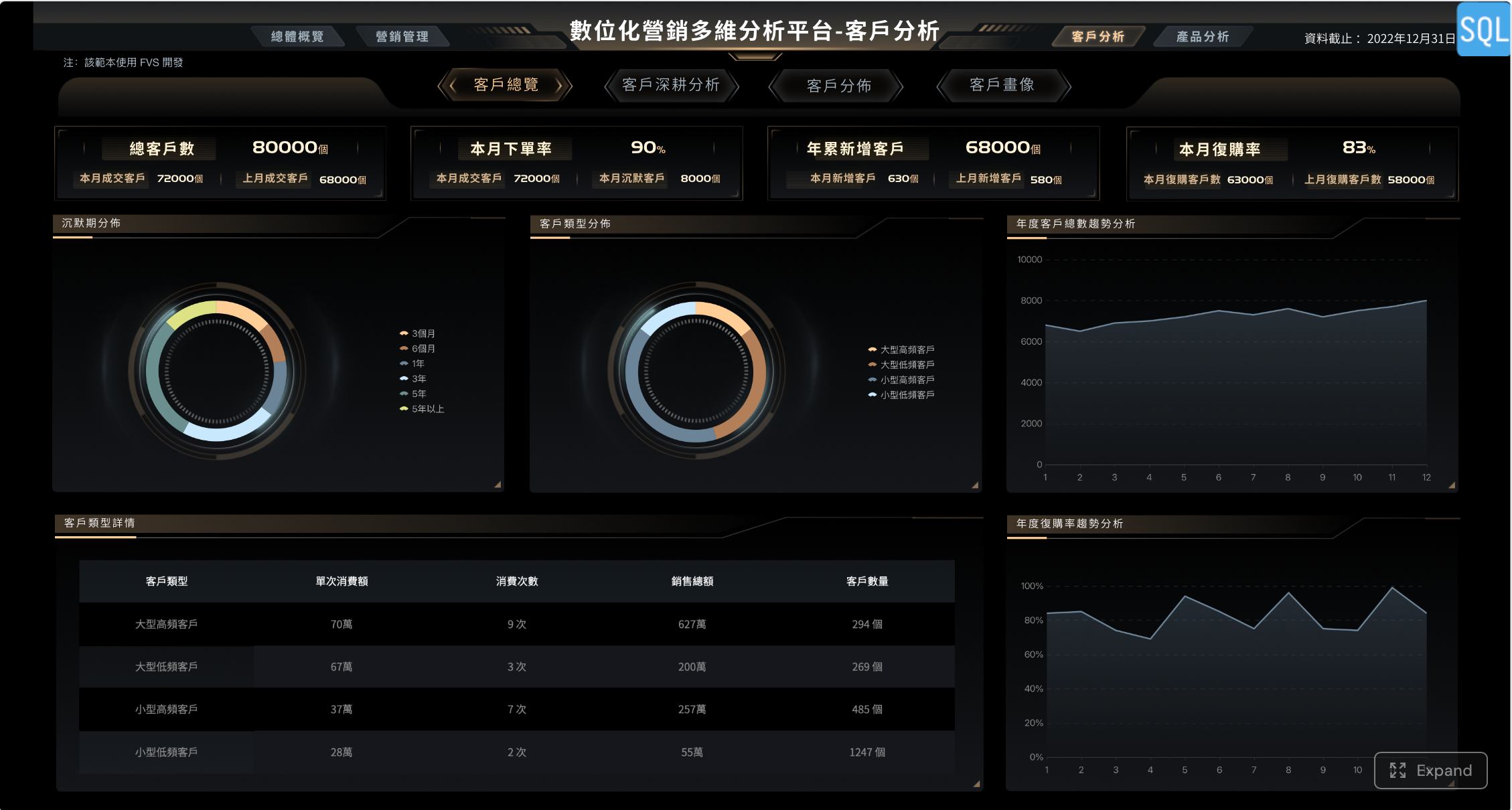The width and height of the screenshot is (1512, 810).
Task: Toggle the 5年以上 legend entry
Action: (x=422, y=409)
